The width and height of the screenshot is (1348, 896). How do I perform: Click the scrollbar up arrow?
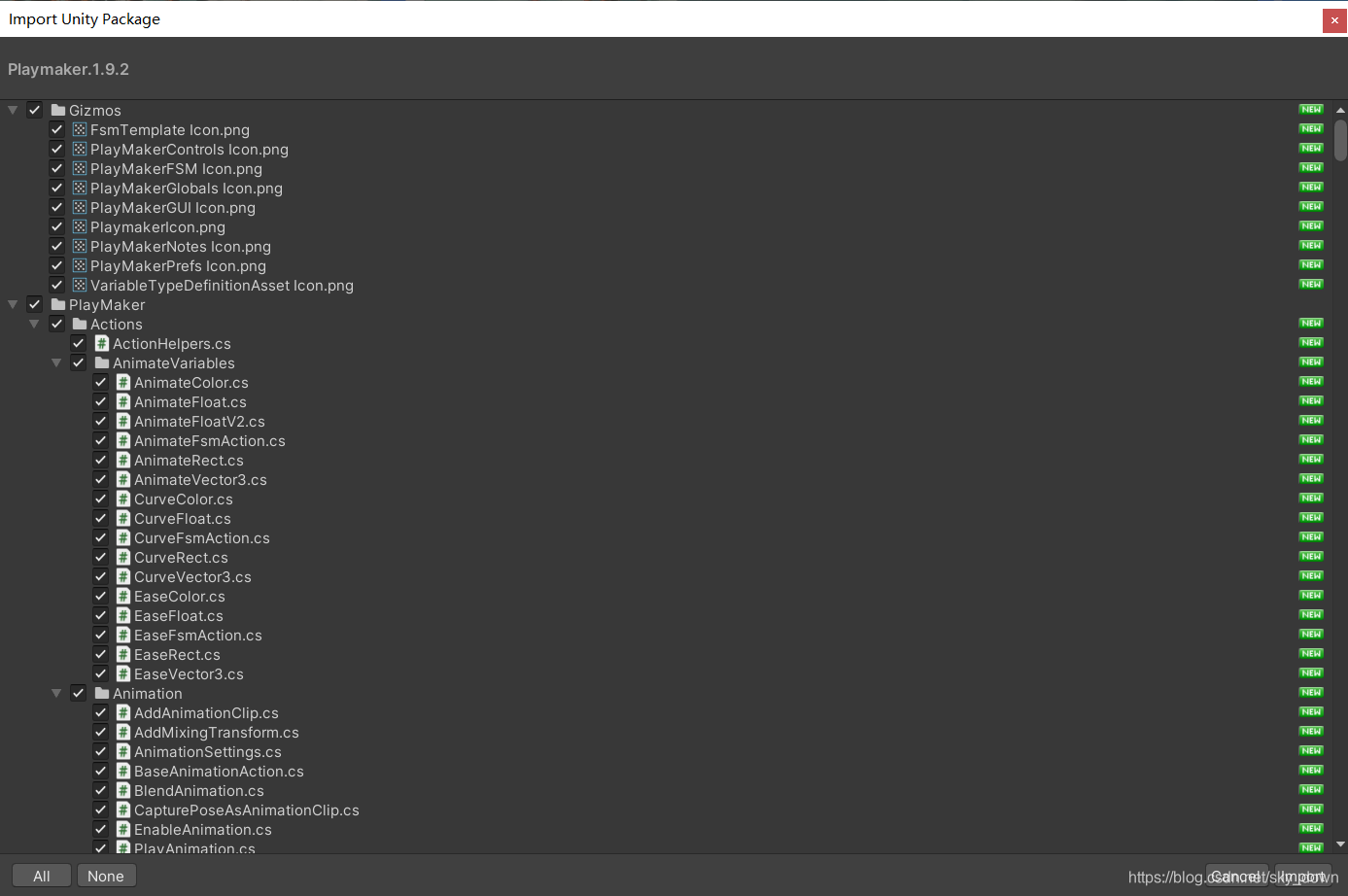pos(1340,110)
